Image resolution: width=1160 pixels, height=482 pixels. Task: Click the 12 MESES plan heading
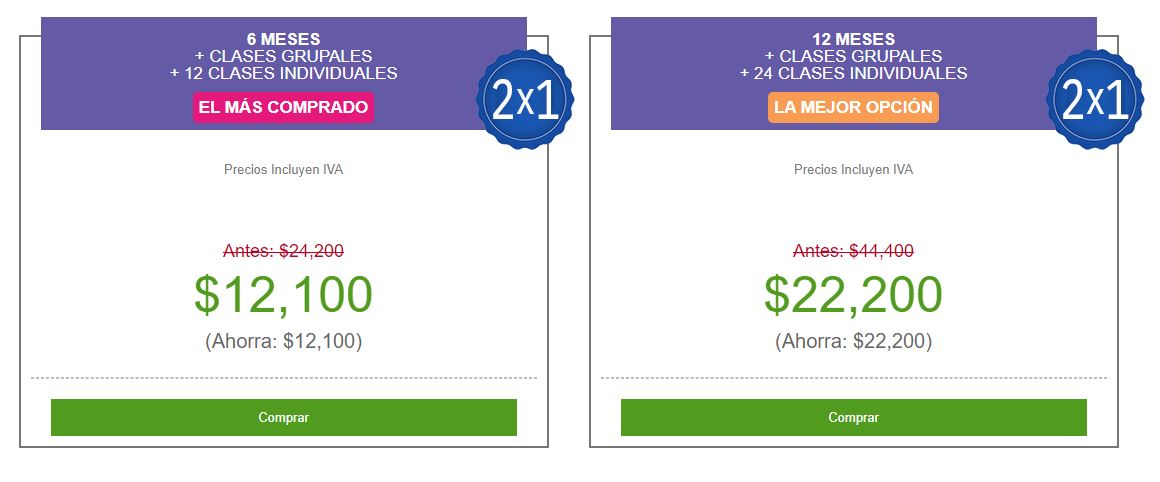point(853,39)
